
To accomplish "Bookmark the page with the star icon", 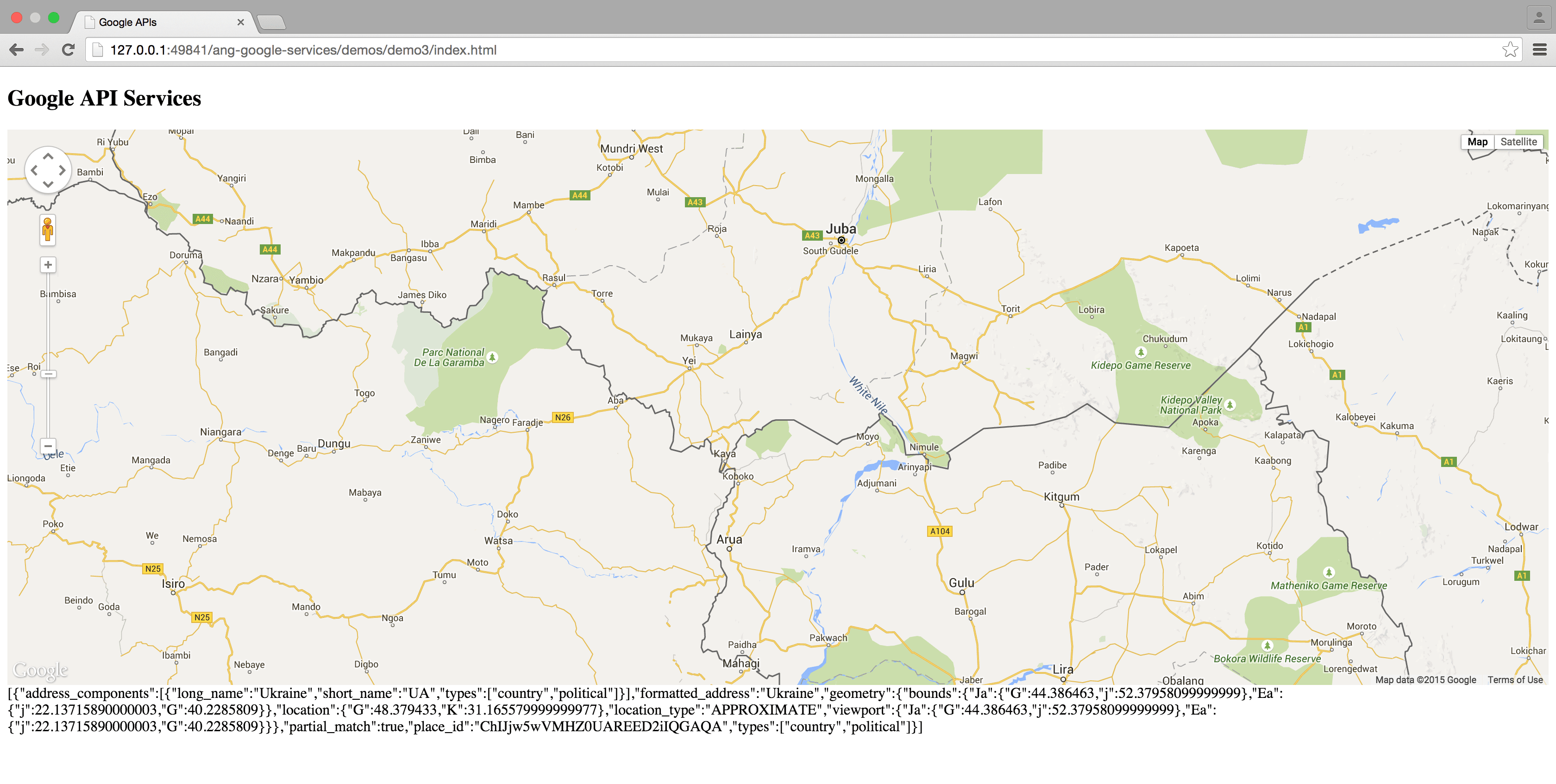I will pos(1510,50).
